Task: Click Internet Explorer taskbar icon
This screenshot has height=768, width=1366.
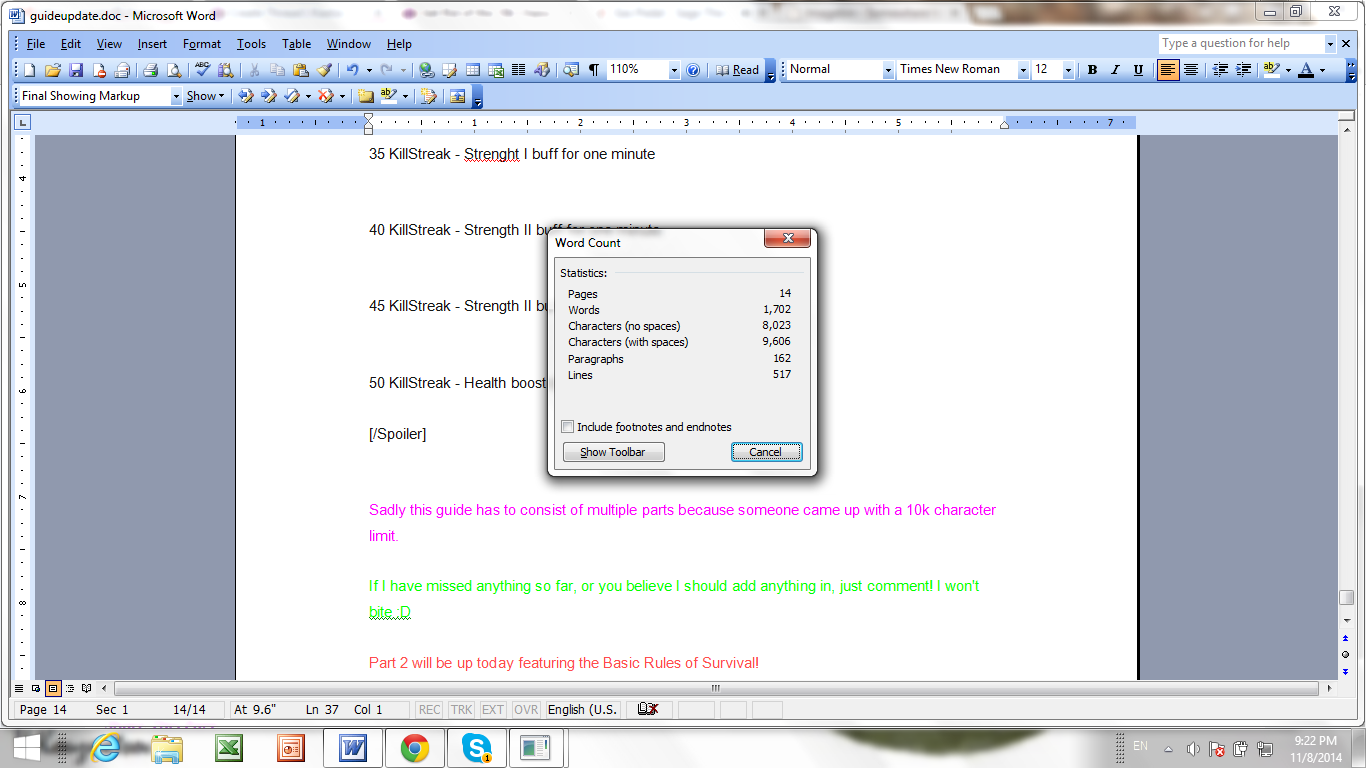Action: 106,748
